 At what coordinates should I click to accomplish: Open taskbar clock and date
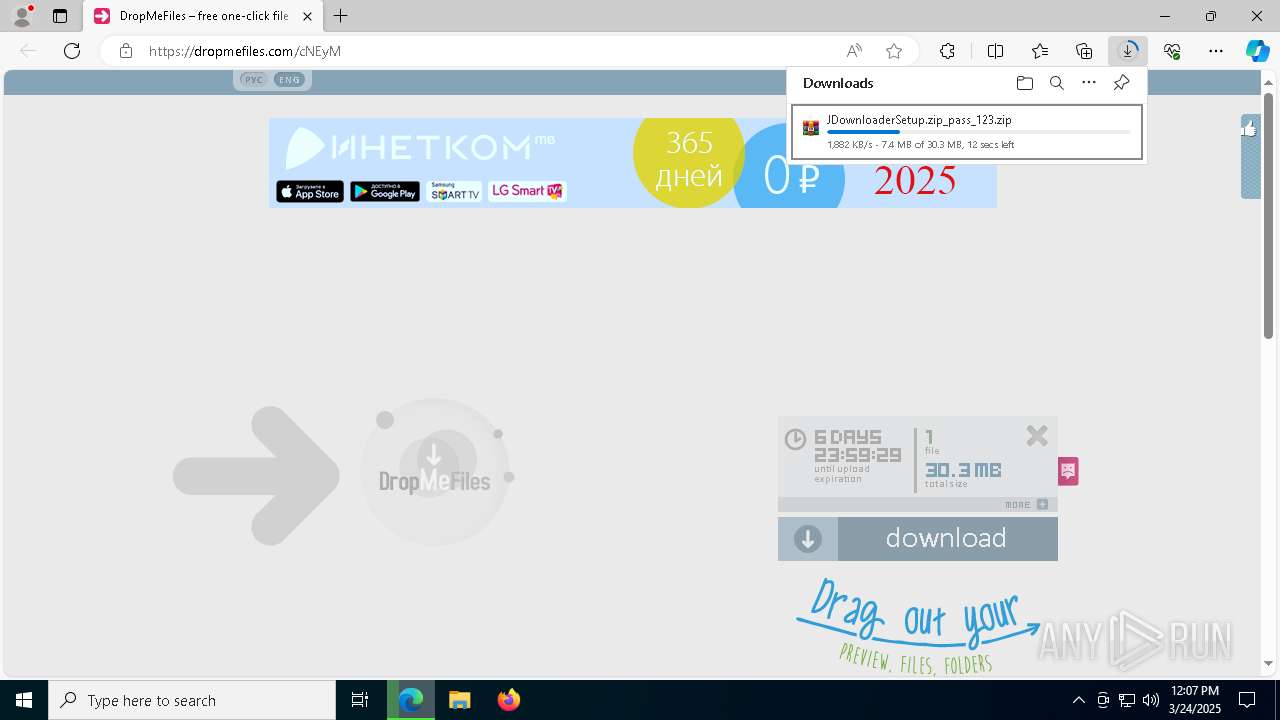[1195, 700]
